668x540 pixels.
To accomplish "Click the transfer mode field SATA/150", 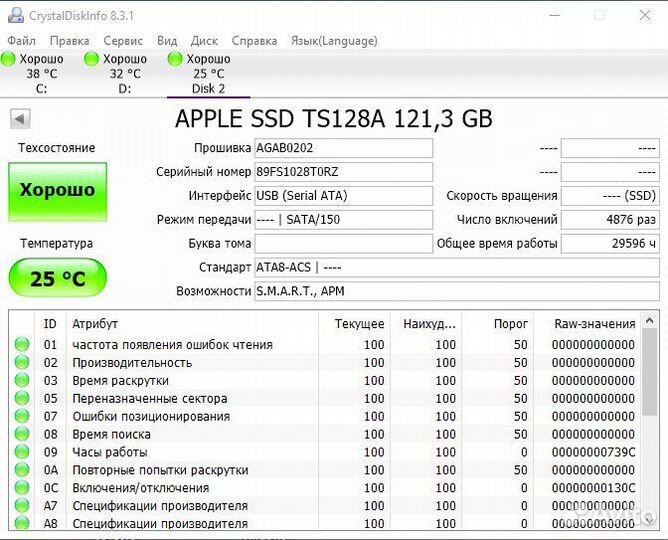I will click(x=343, y=220).
